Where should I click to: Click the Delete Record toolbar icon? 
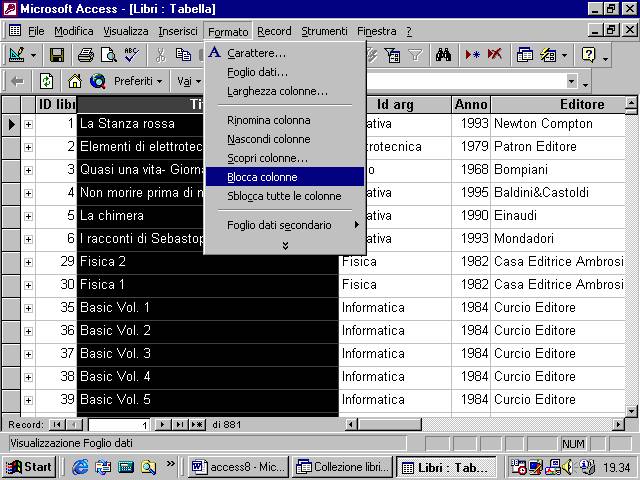click(x=495, y=55)
